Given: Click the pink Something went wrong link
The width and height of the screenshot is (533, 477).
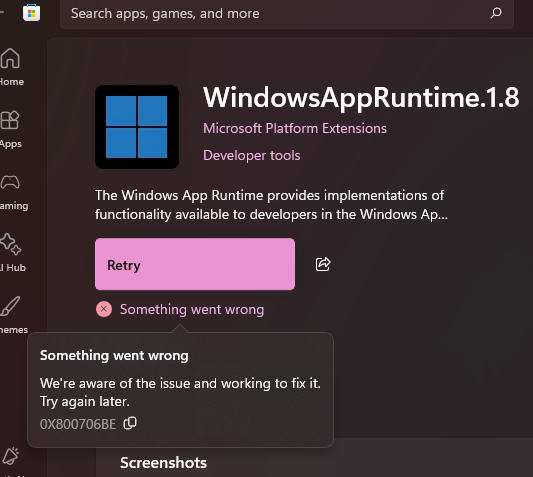Looking at the screenshot, I should [192, 309].
